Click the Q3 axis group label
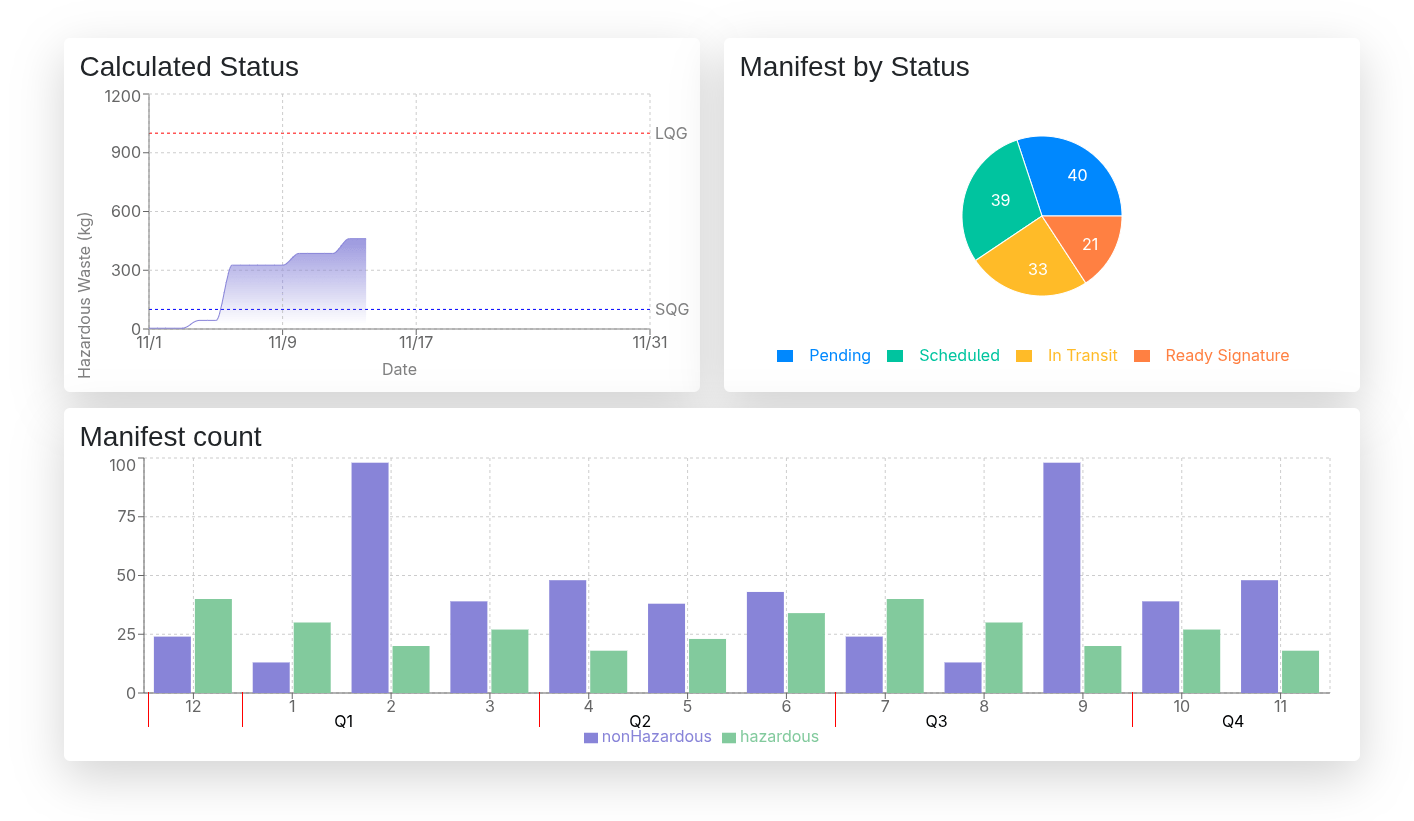This screenshot has width=1414, height=821. [x=935, y=720]
